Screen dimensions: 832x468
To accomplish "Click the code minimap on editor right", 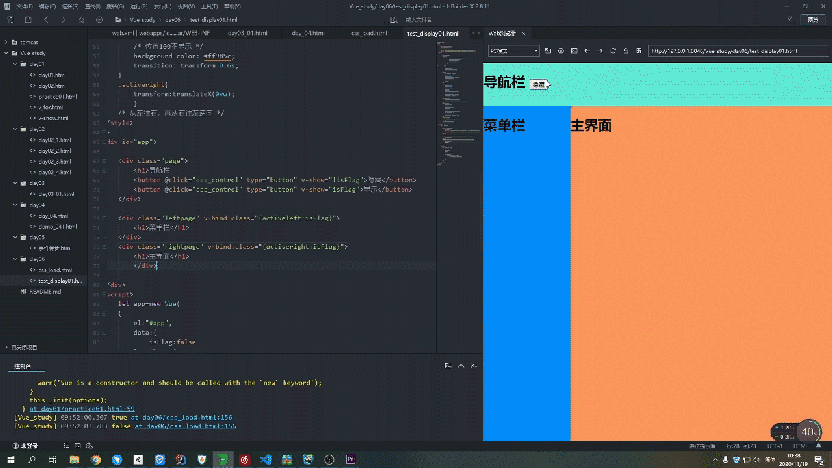I will pyautogui.click(x=459, y=101).
